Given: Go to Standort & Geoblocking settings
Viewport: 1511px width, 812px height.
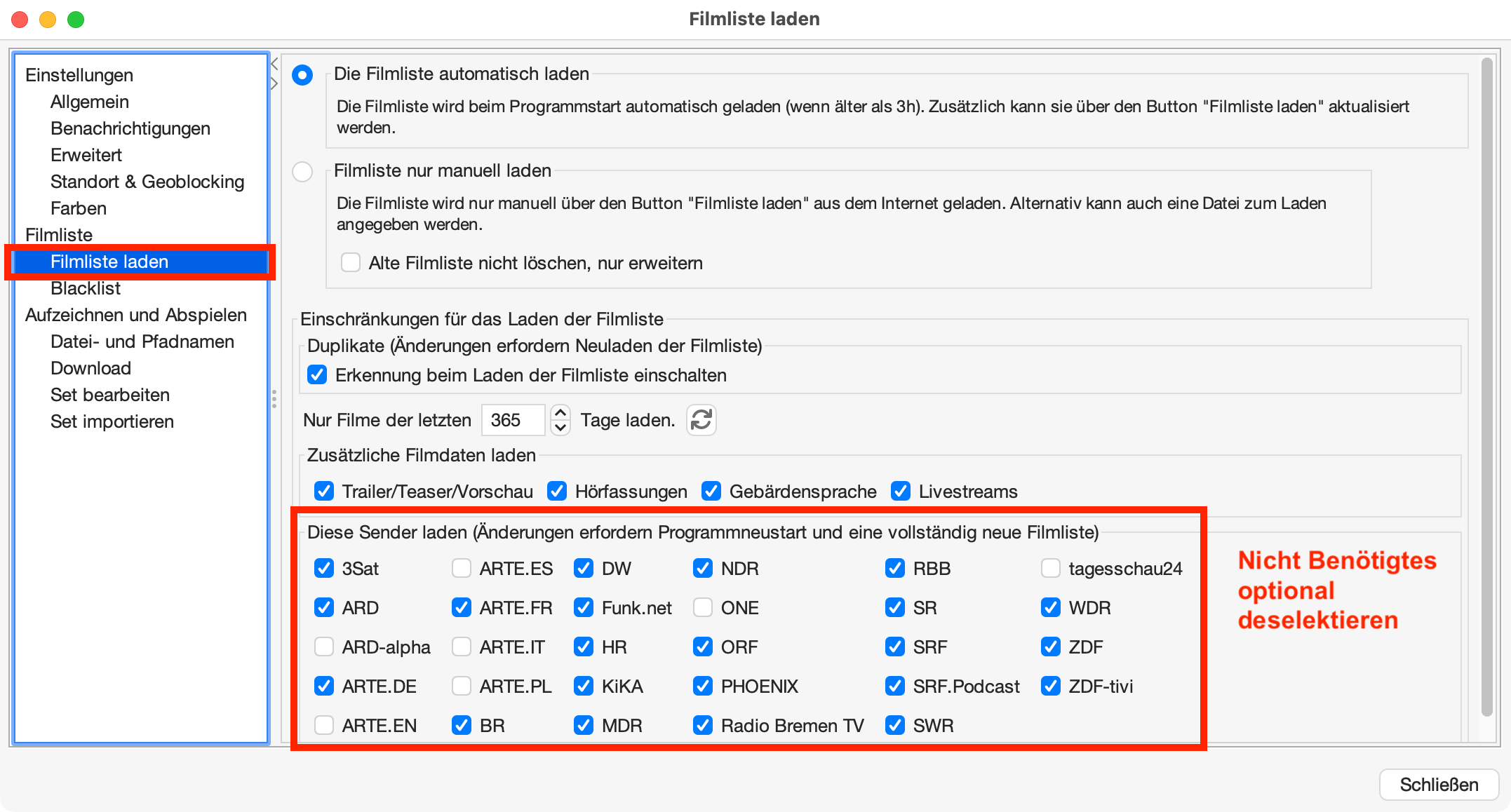Looking at the screenshot, I should (147, 182).
